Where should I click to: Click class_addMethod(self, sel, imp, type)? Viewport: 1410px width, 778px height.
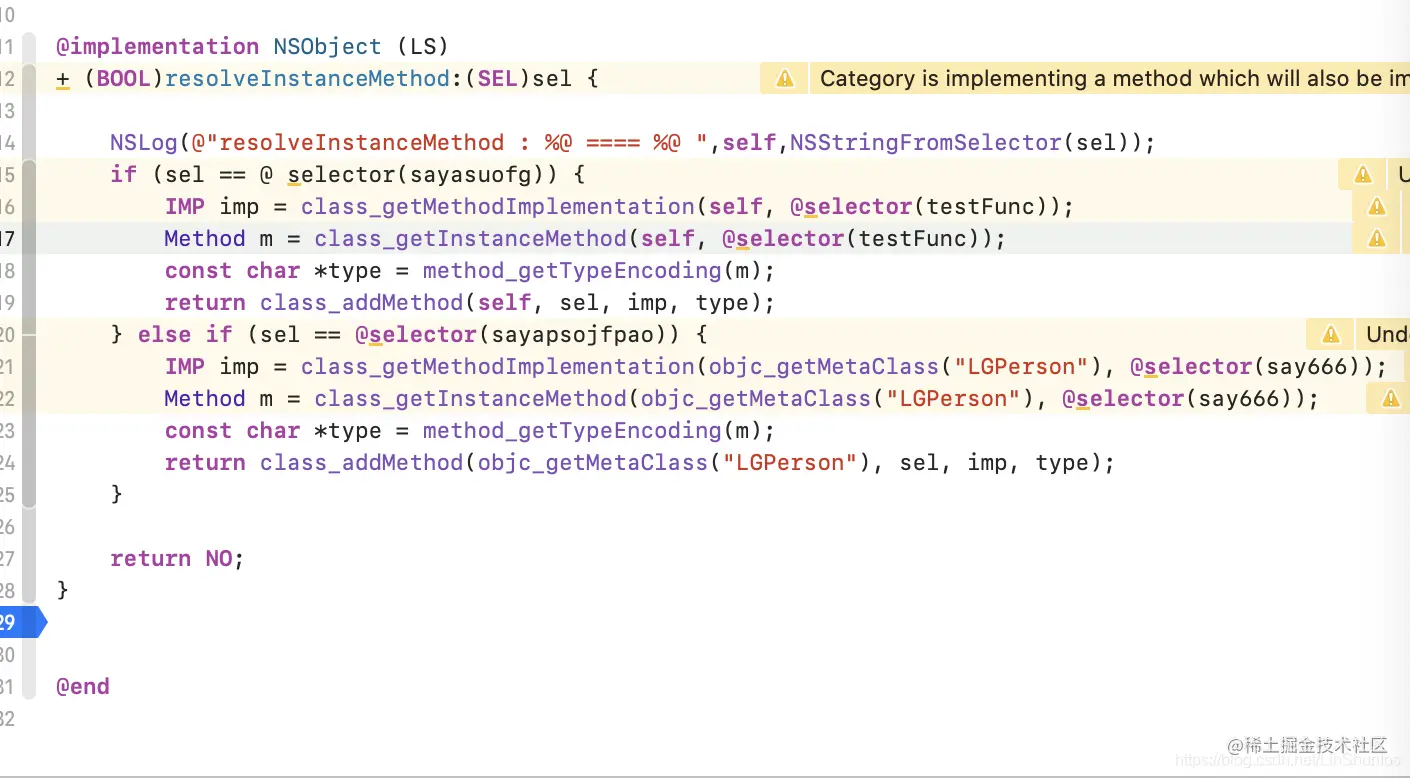pyautogui.click(x=518, y=303)
